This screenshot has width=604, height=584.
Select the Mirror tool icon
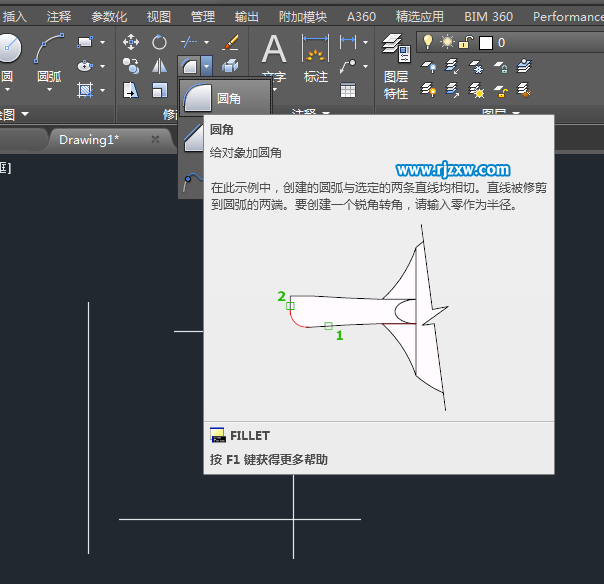pyautogui.click(x=159, y=66)
